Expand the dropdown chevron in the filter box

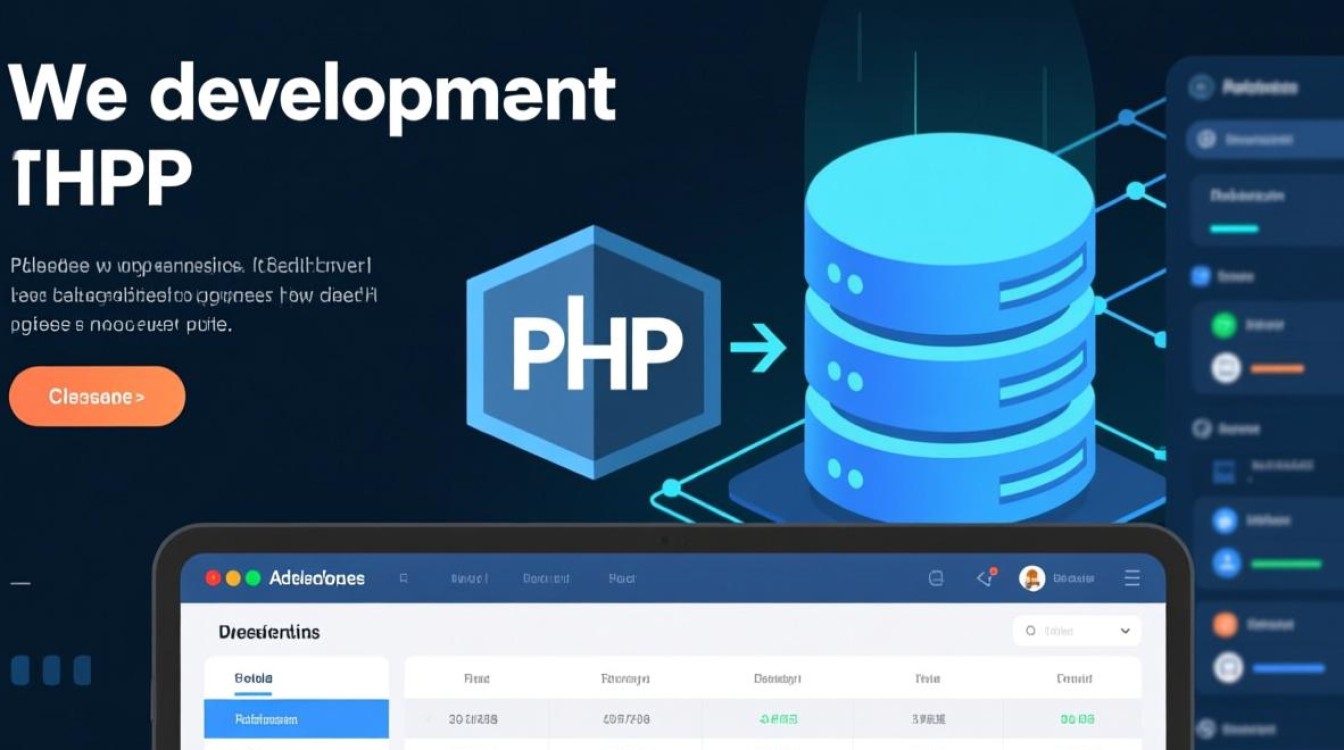pyautogui.click(x=1125, y=631)
